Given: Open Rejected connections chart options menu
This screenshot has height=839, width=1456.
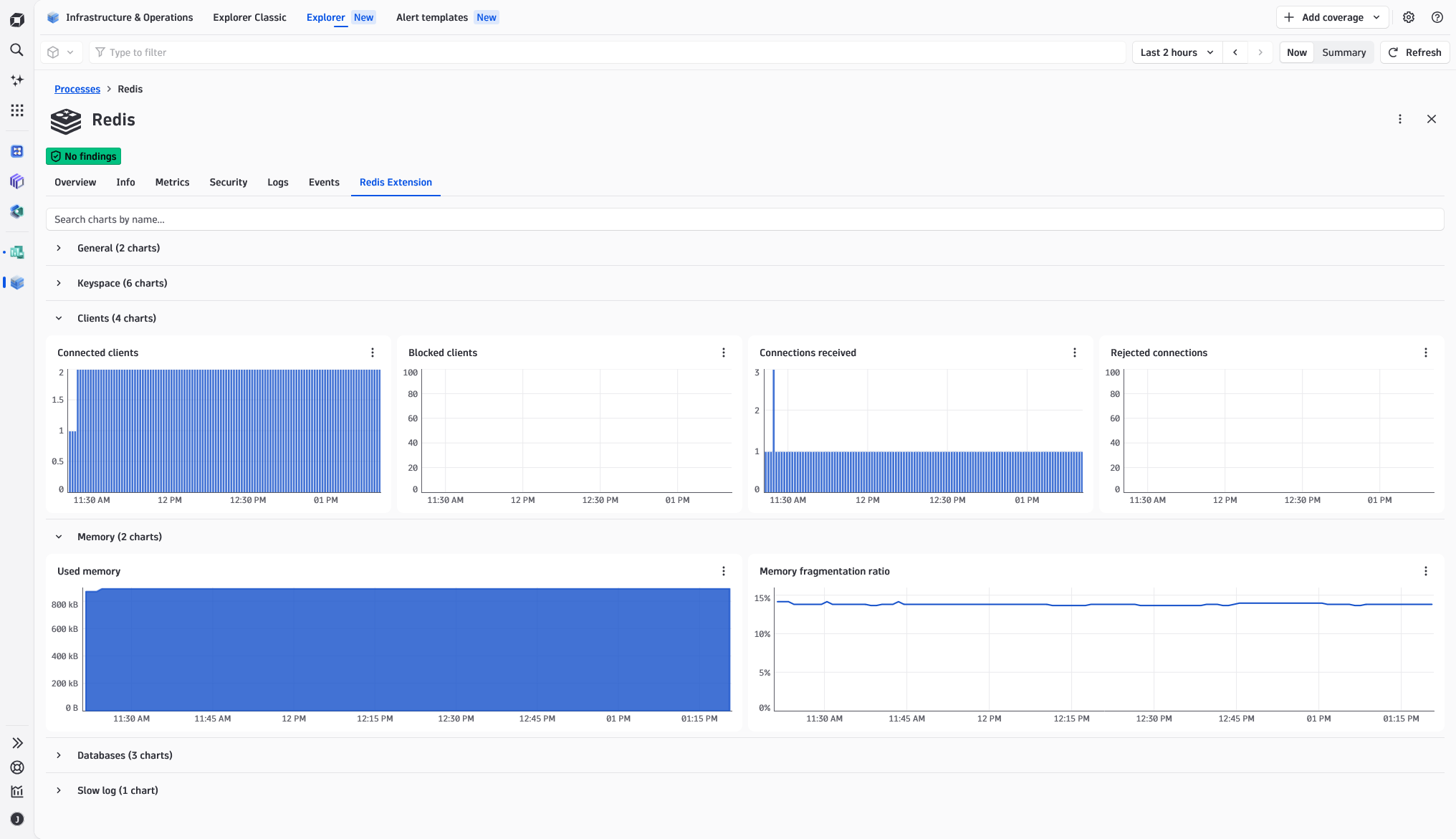Looking at the screenshot, I should tap(1426, 353).
